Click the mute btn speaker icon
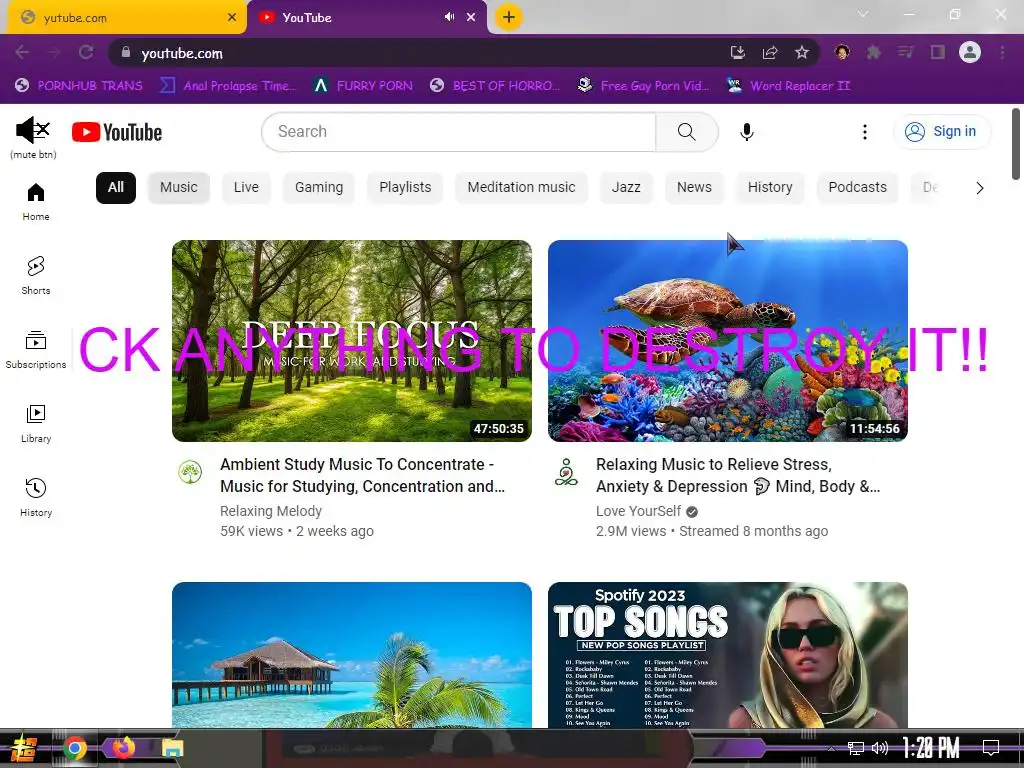Viewport: 1024px width, 768px height. [x=33, y=130]
